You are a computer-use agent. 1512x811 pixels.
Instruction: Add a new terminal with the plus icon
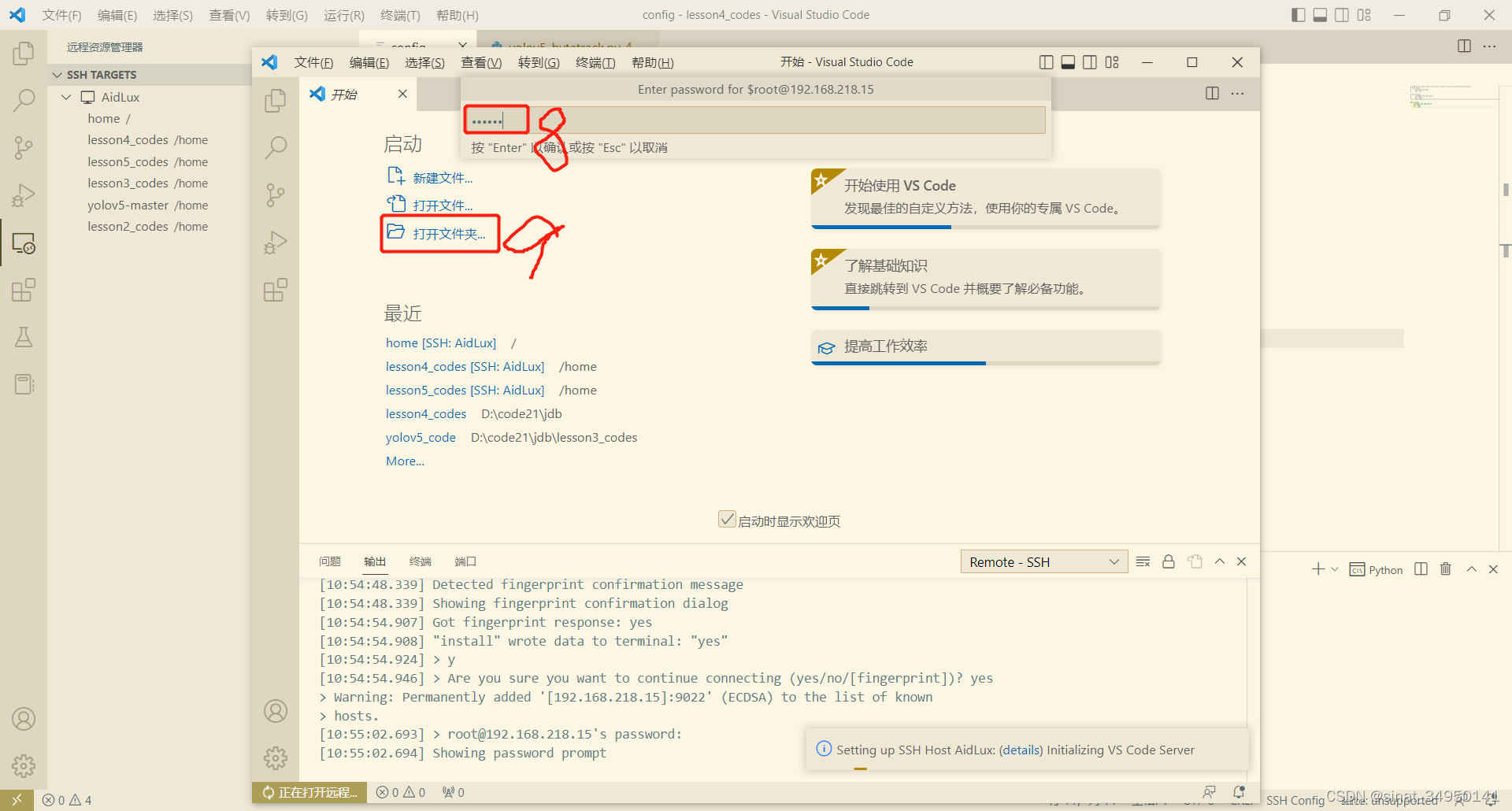pos(1317,569)
